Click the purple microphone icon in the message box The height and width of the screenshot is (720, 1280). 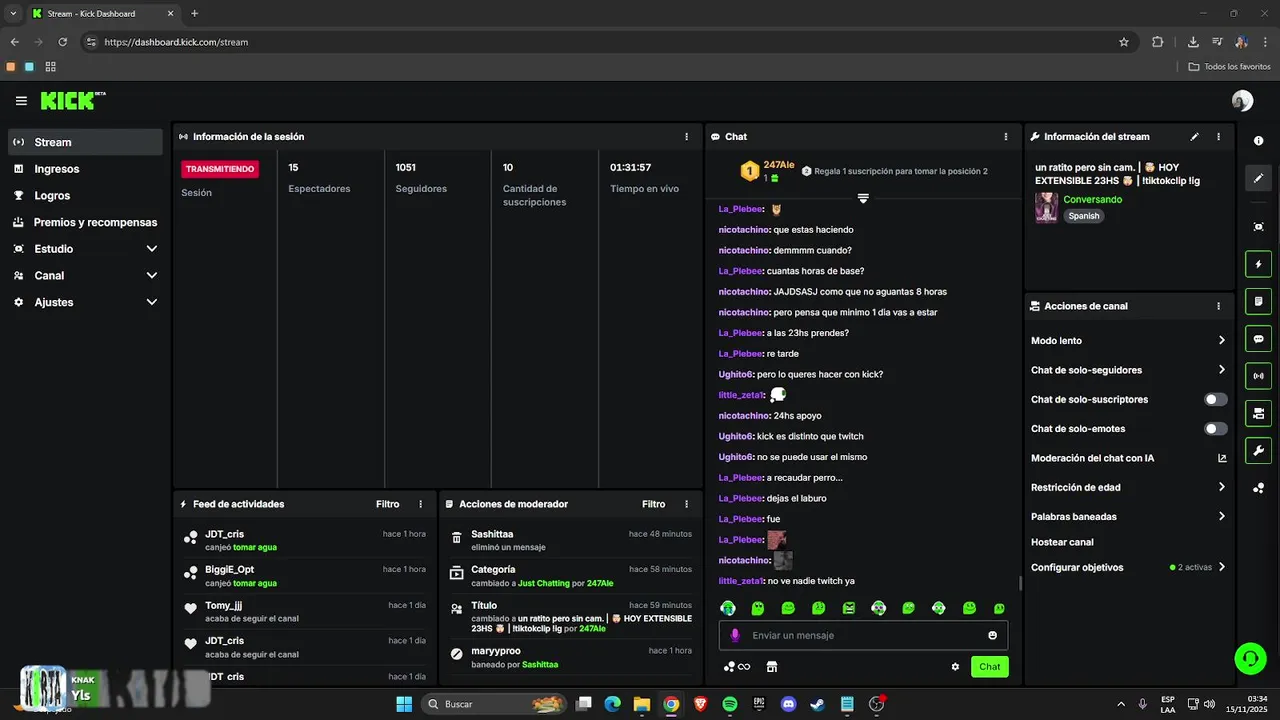pyautogui.click(x=735, y=636)
